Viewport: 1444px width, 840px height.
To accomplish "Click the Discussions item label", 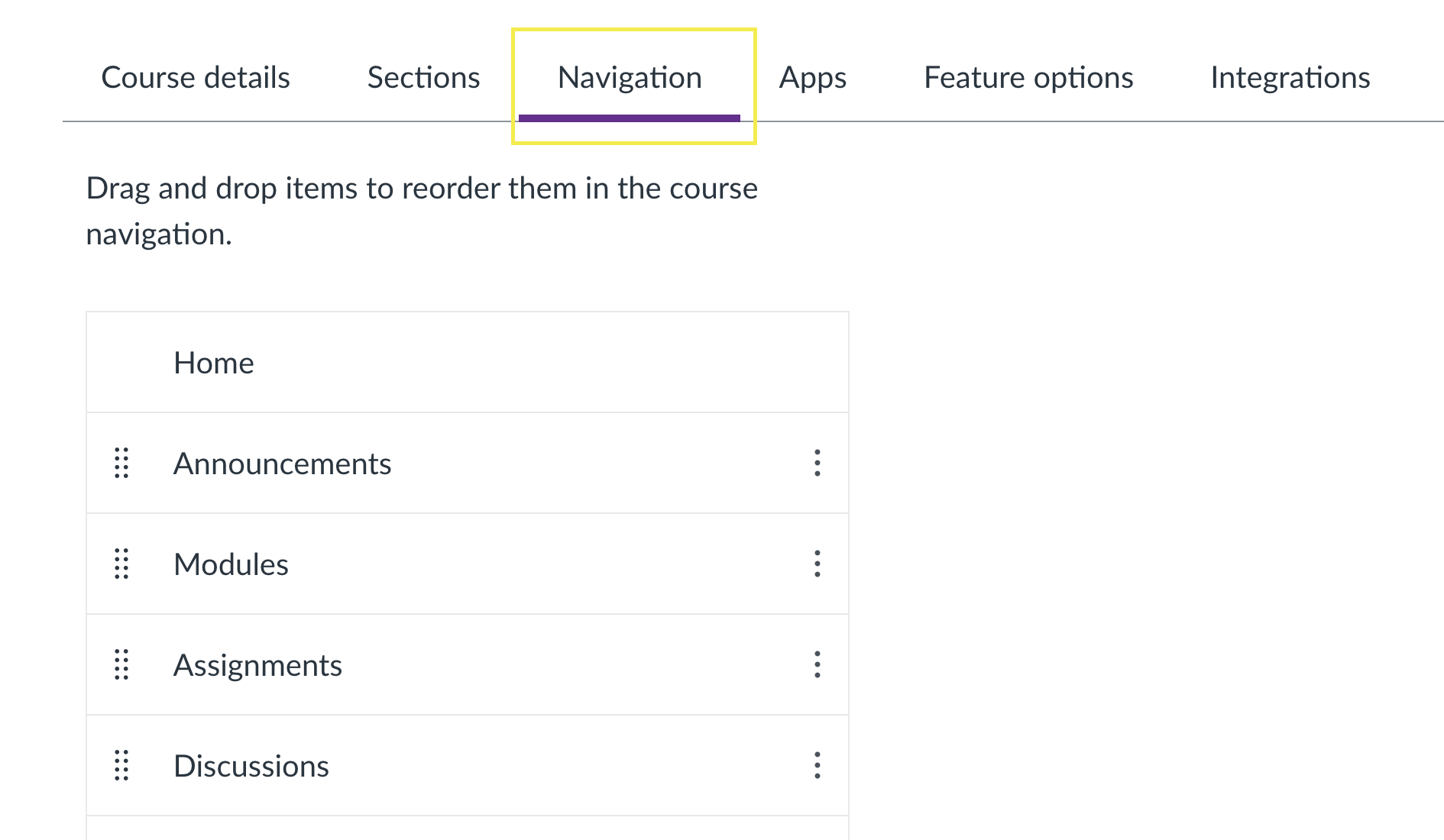I will point(251,767).
